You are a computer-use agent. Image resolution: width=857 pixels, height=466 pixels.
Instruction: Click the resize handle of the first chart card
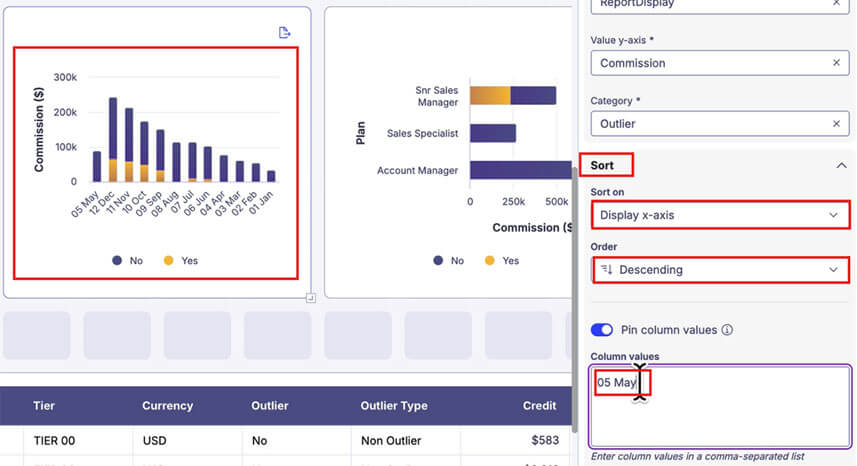[310, 298]
